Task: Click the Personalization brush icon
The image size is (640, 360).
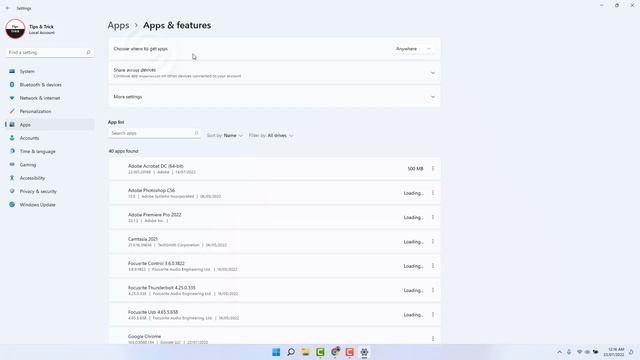Action: [x=12, y=111]
